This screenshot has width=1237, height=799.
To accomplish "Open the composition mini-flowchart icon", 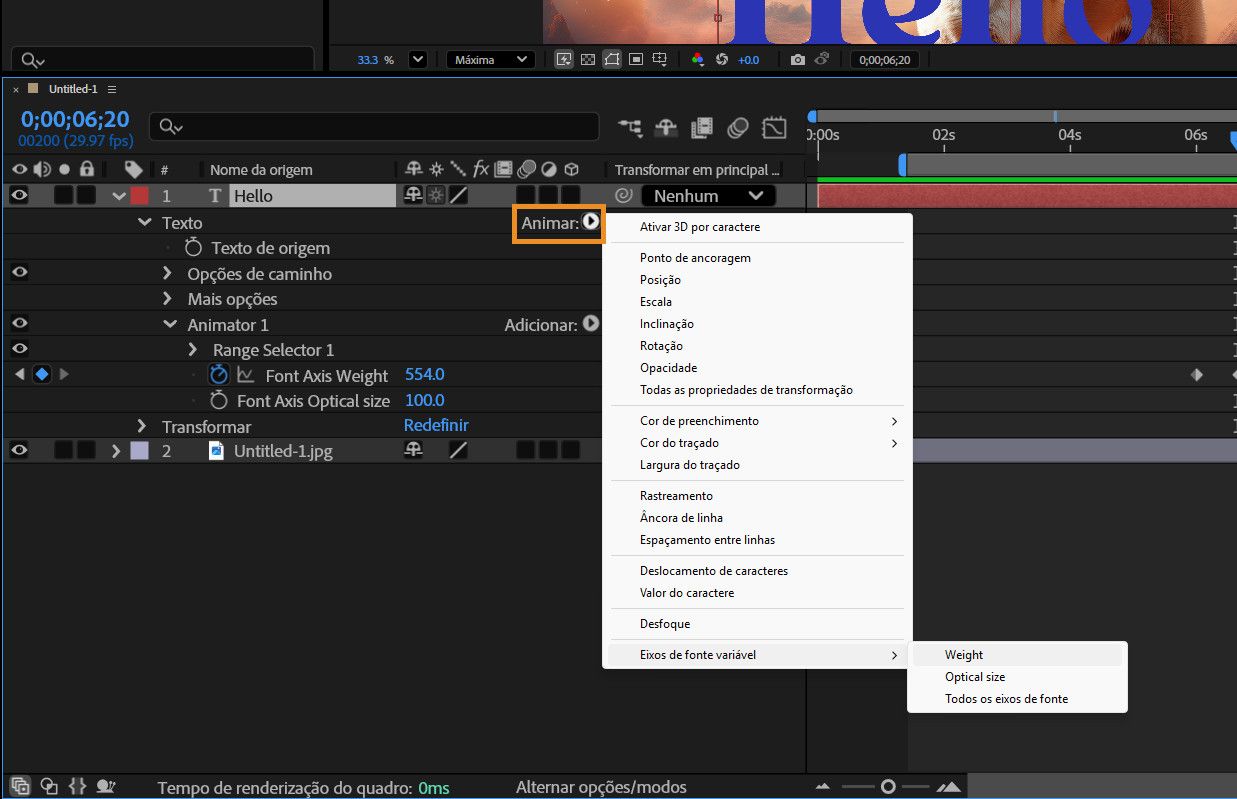I will (x=630, y=128).
